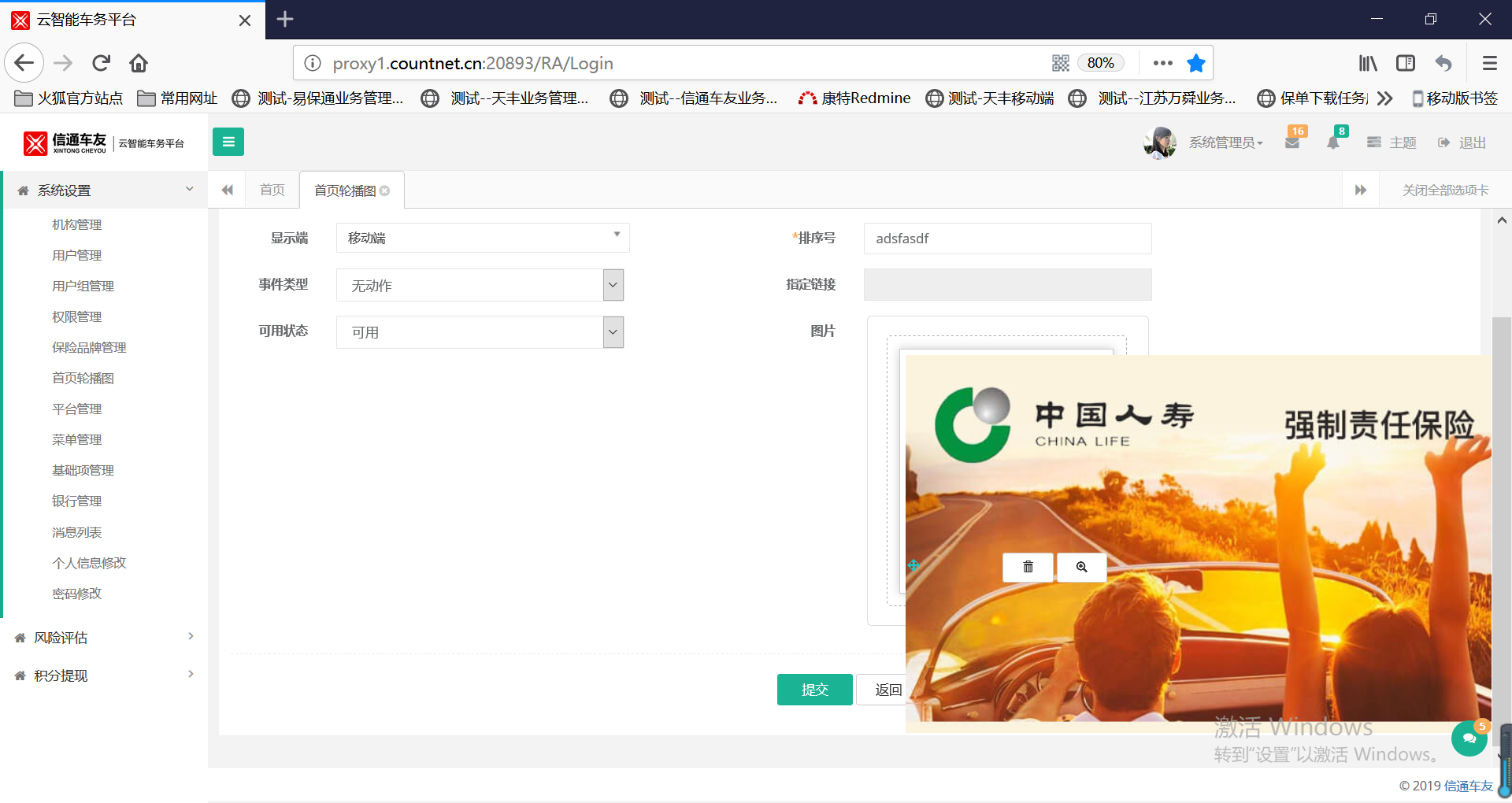Show more bookmarks chevron
The width and height of the screenshot is (1512, 803).
(1385, 98)
